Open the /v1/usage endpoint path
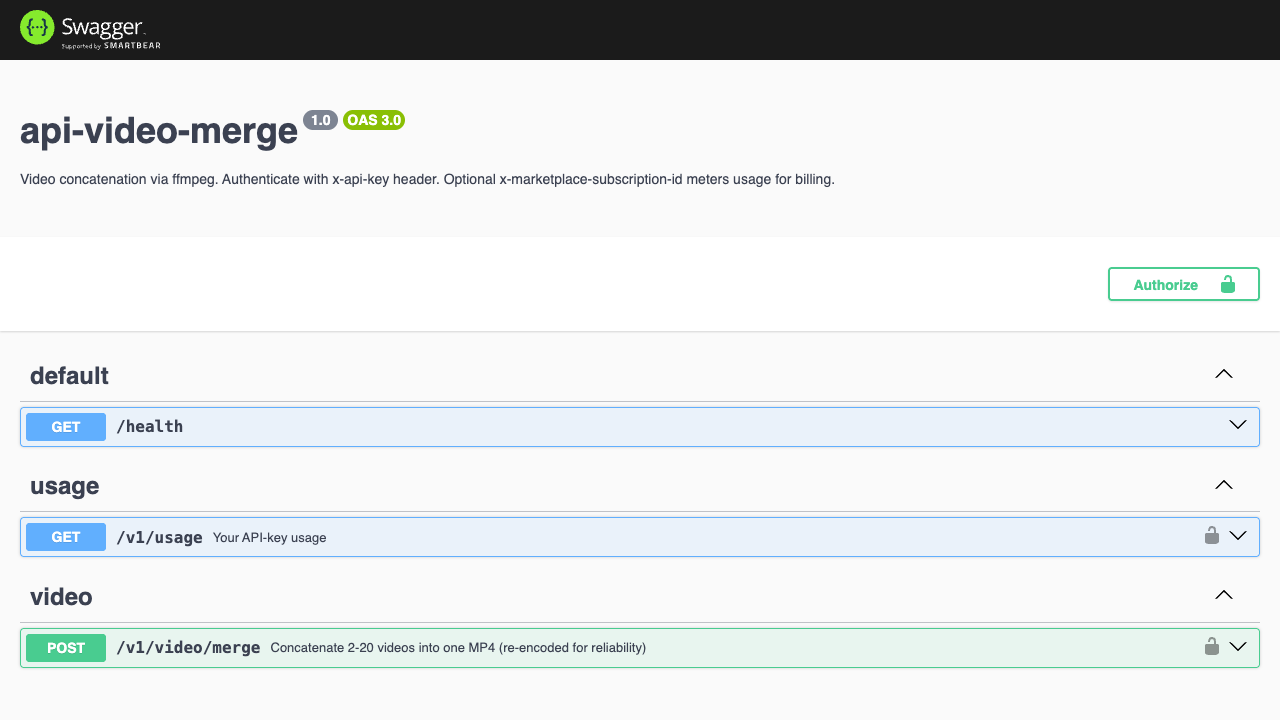Viewport: 1280px width, 720px height. point(159,537)
